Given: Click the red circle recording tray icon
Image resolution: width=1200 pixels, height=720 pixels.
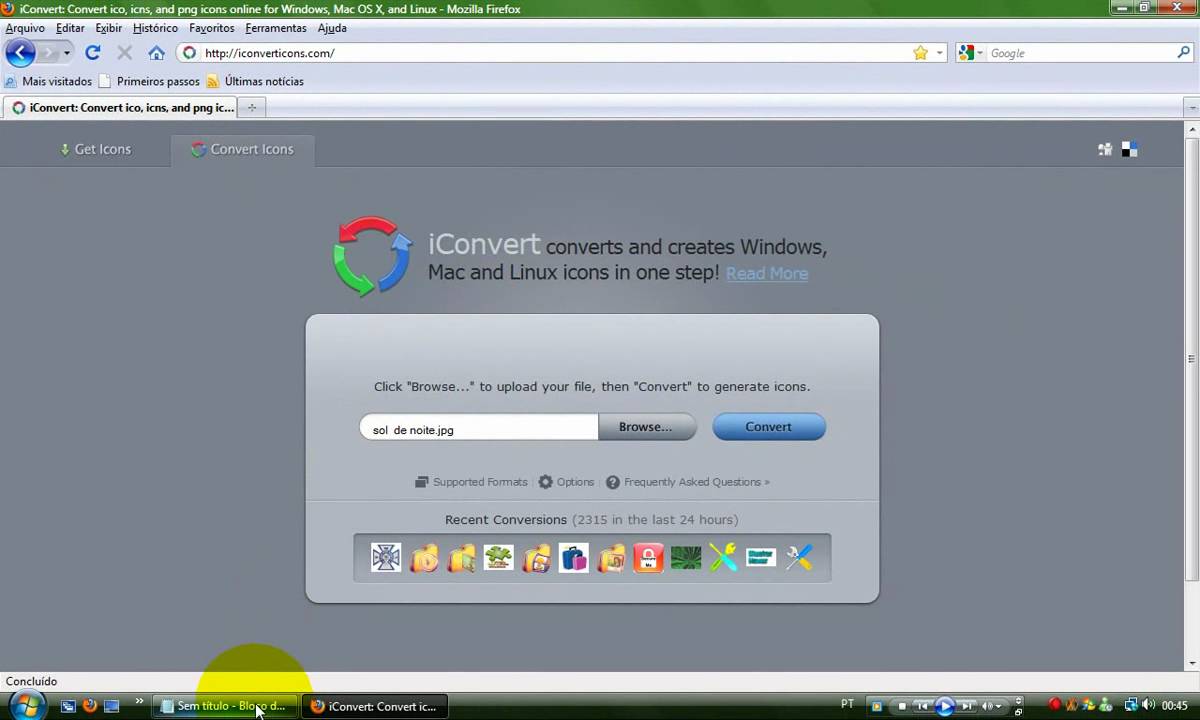Looking at the screenshot, I should (1054, 706).
